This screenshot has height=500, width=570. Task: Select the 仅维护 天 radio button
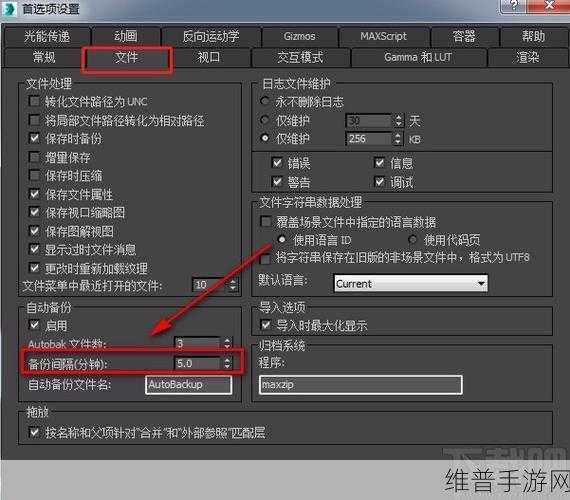pos(265,119)
